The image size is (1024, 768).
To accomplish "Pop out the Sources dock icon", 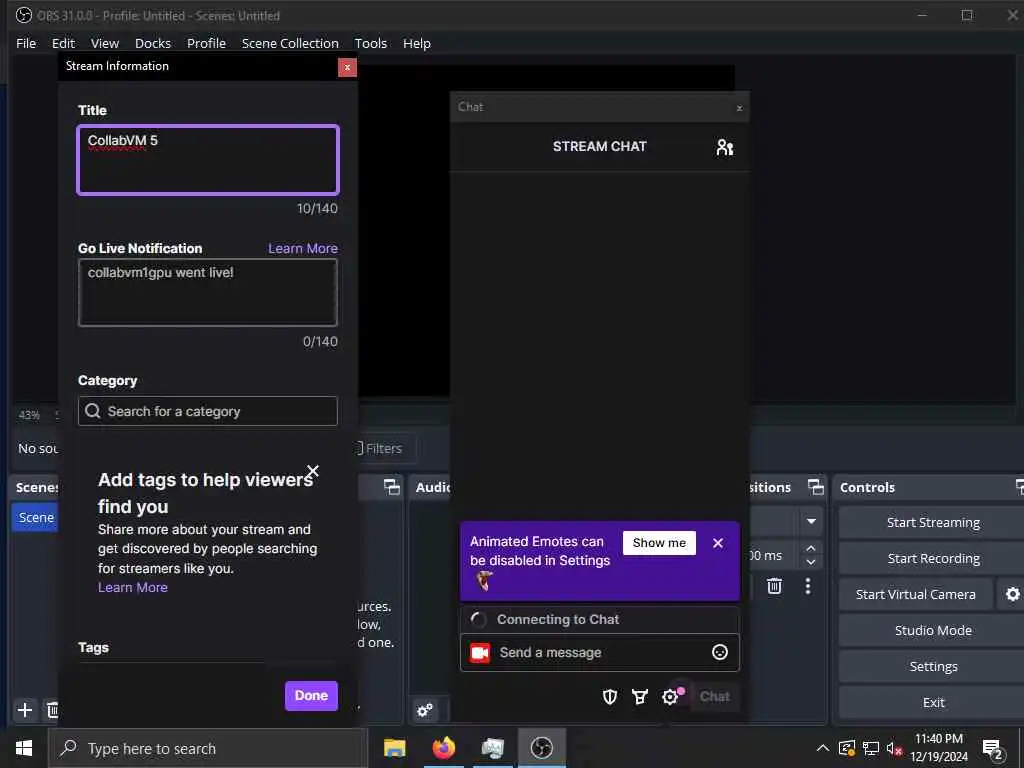I will (391, 487).
